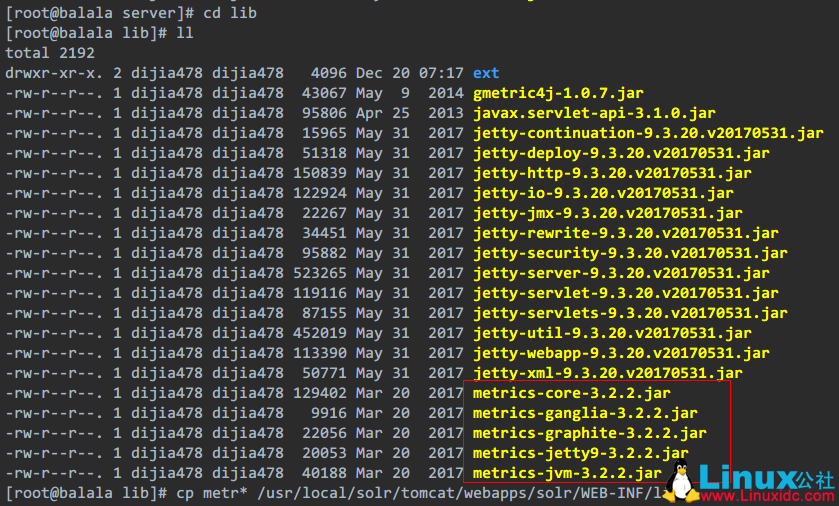Click jetty-server-9.3.20.v20170531.jar
Viewport: 839px width, 506px height.
tap(621, 273)
